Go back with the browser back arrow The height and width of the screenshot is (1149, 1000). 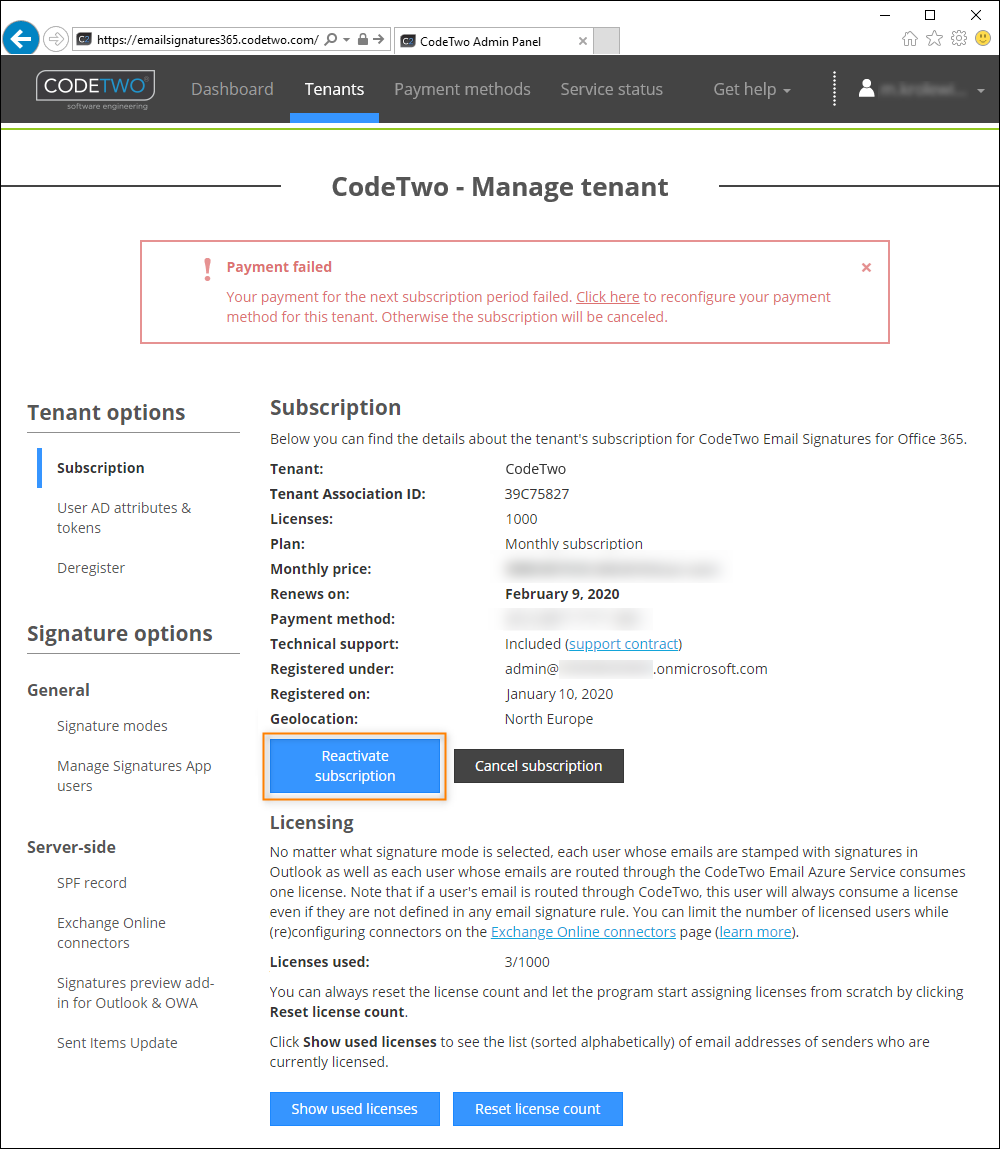click(21, 38)
